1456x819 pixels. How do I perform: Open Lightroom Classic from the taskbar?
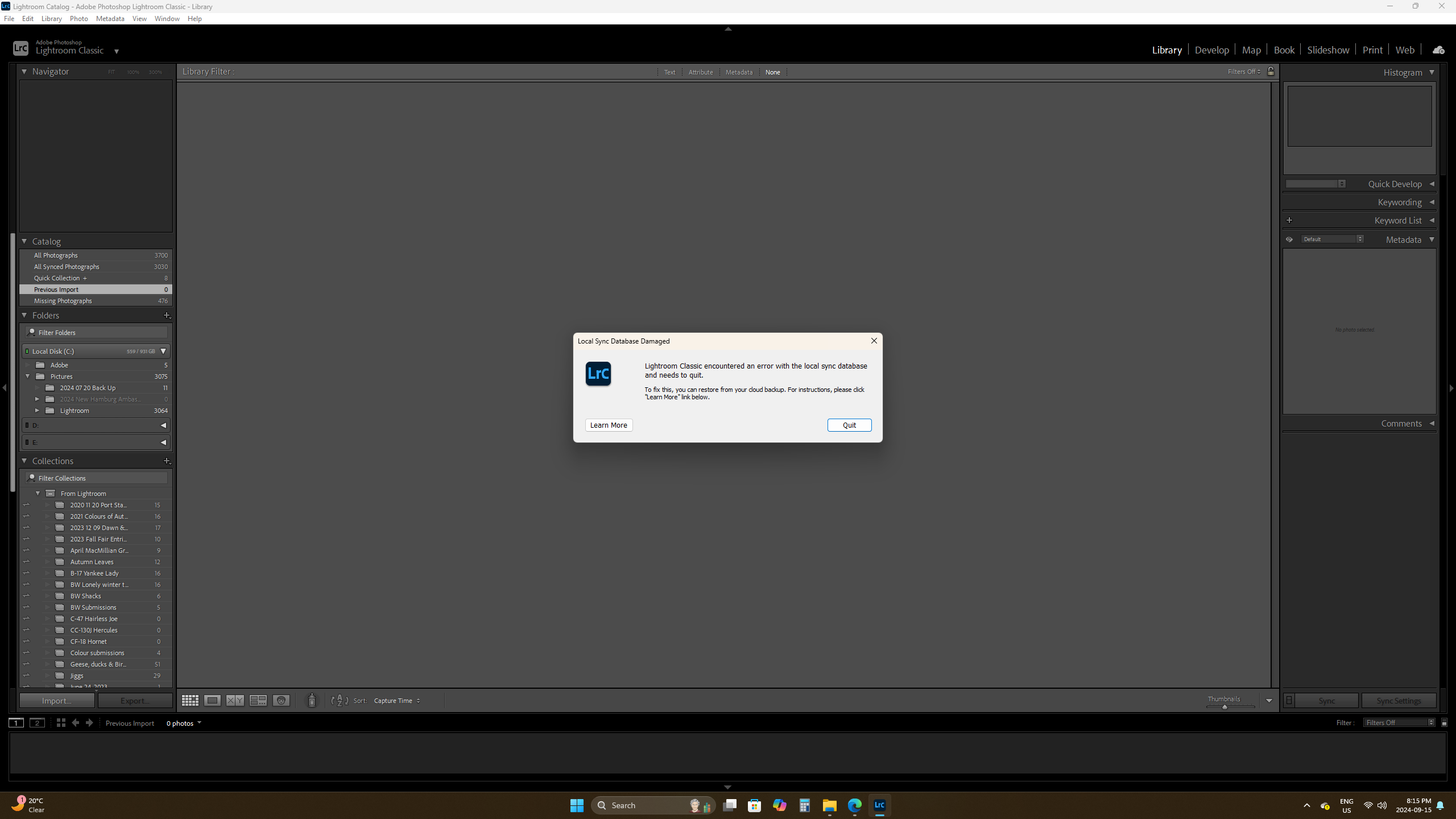pos(879,805)
